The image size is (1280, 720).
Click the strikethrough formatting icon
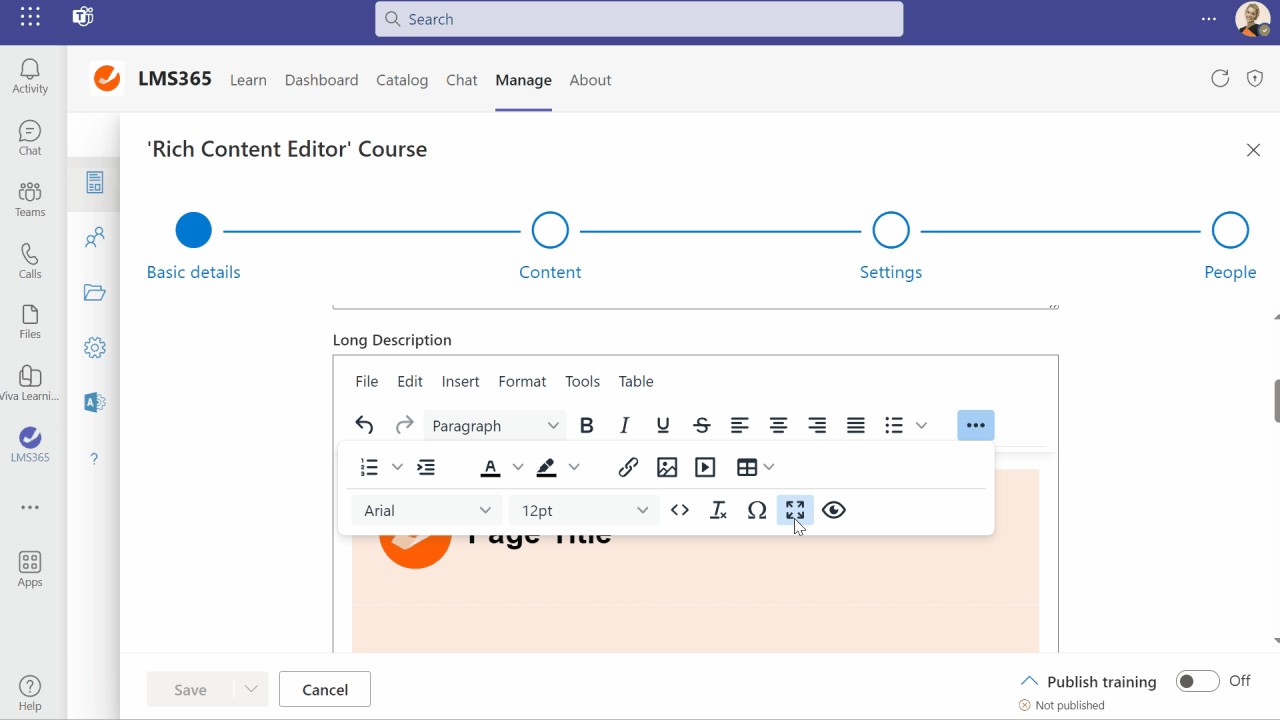pos(702,426)
